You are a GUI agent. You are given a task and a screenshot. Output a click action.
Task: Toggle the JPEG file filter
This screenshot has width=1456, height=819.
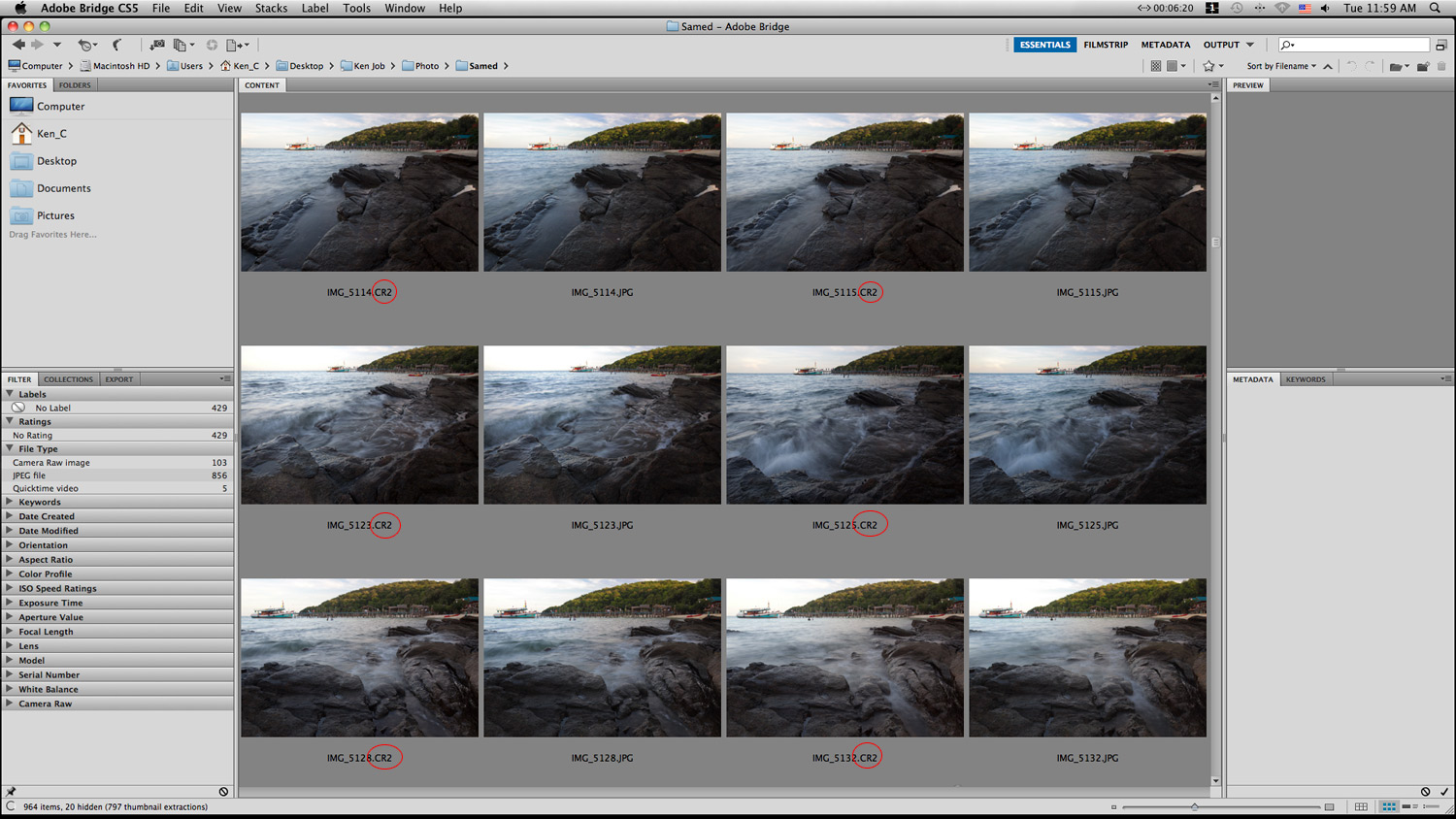[29, 475]
